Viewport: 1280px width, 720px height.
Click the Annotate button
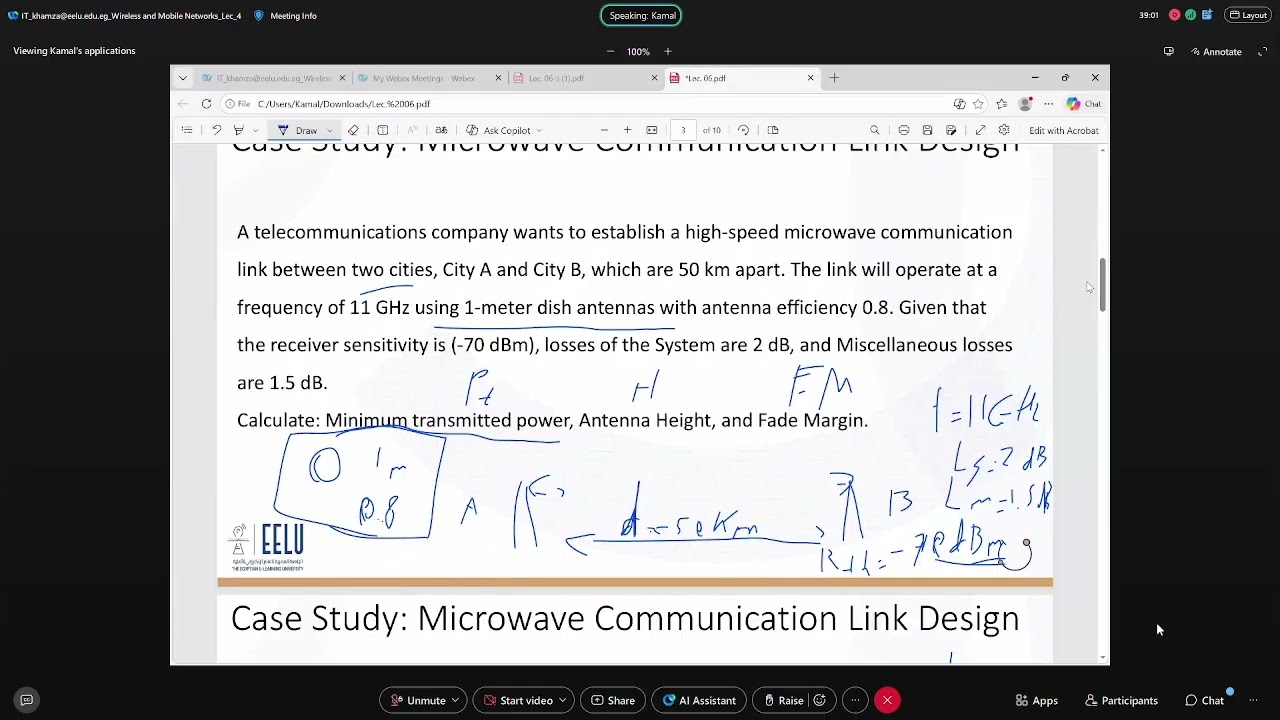pyautogui.click(x=1215, y=52)
